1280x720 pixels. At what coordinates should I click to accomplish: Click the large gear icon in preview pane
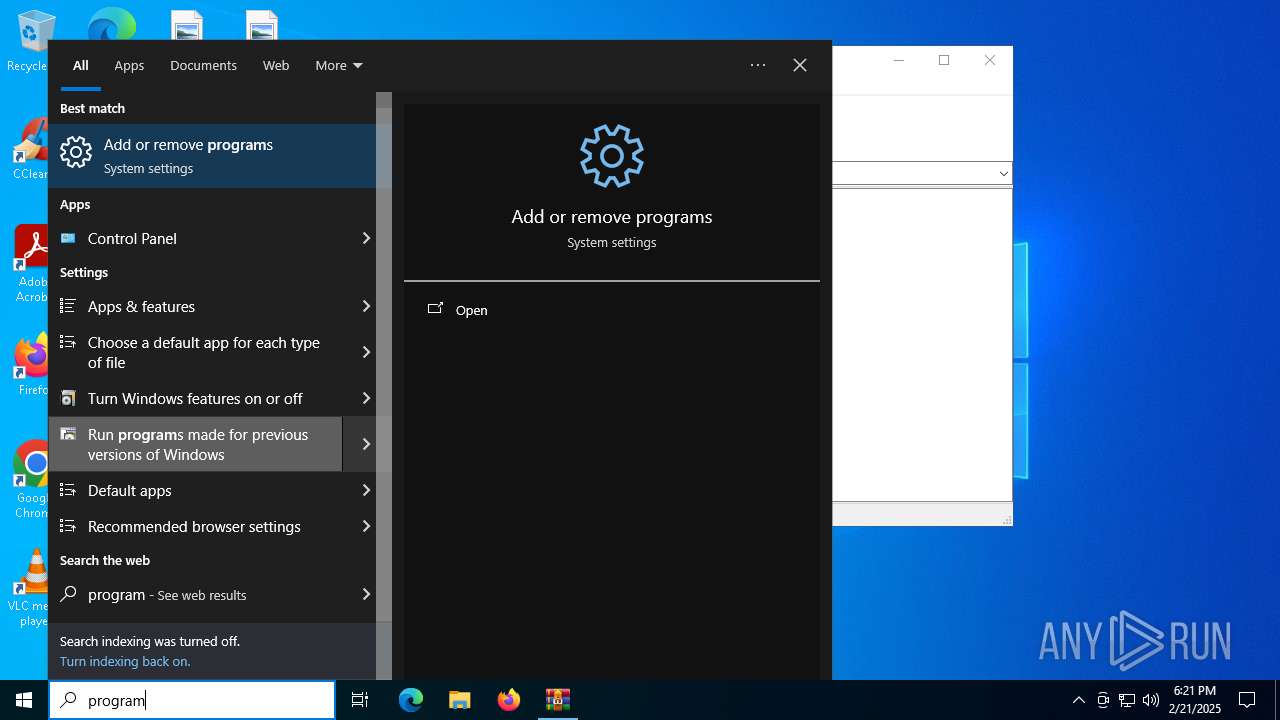(611, 156)
